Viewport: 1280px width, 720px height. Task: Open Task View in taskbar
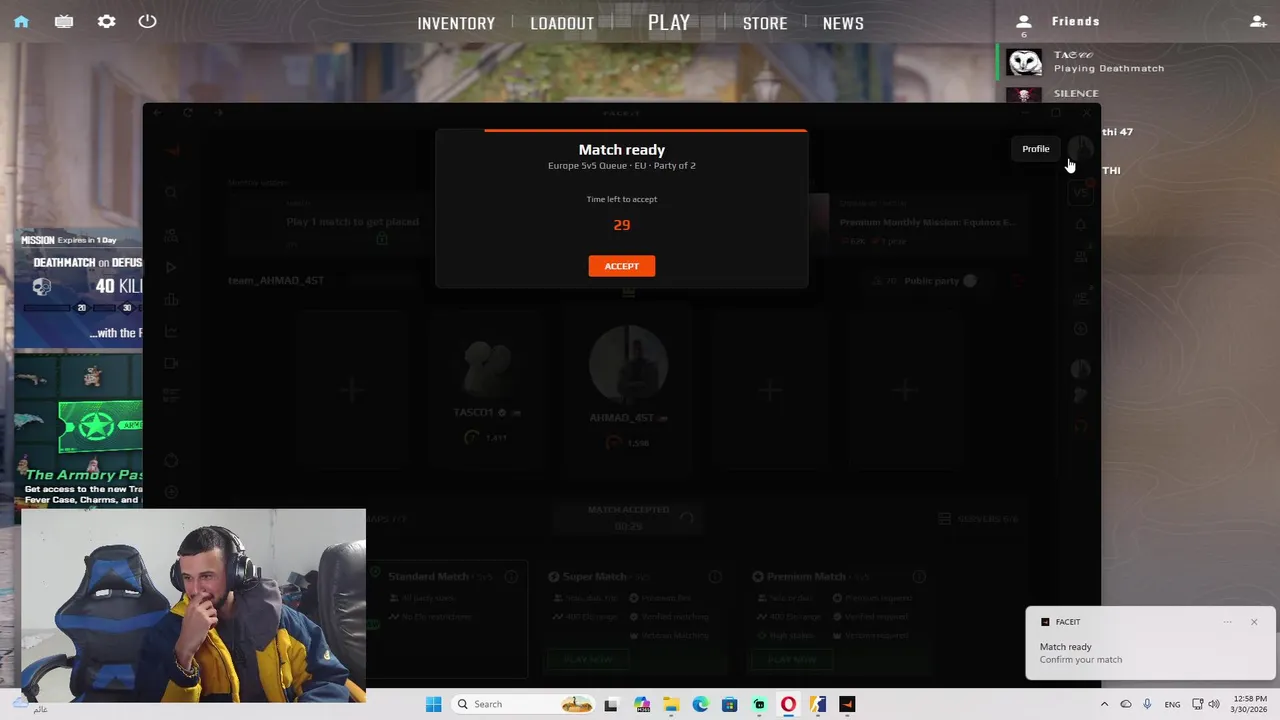click(x=611, y=704)
